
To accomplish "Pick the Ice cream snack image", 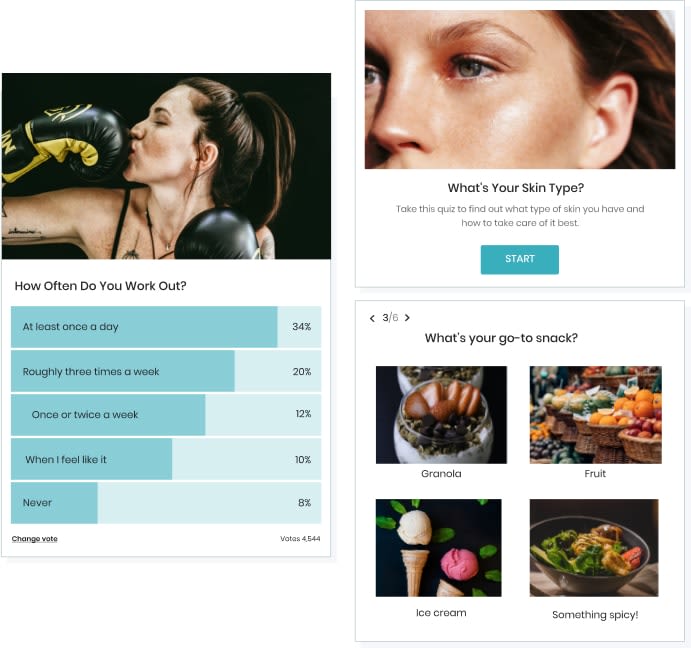I will pyautogui.click(x=438, y=547).
